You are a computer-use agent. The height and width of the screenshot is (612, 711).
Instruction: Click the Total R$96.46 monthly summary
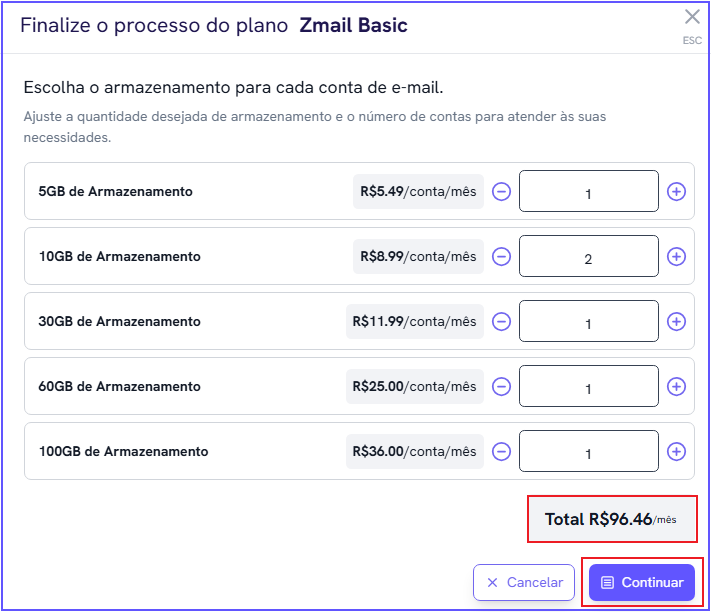coord(610,520)
